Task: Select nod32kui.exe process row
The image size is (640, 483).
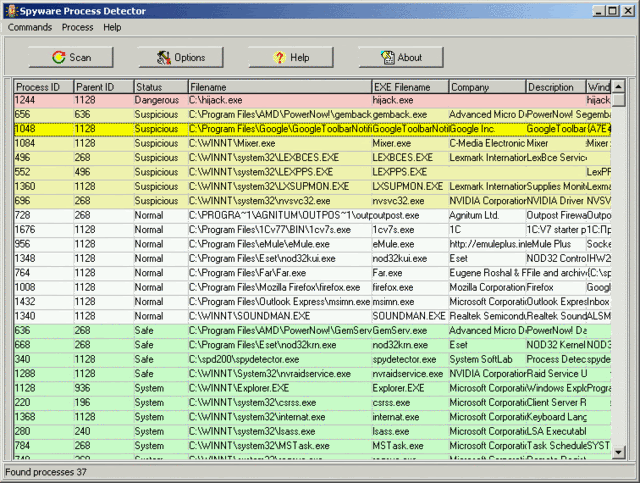Action: click(312, 258)
